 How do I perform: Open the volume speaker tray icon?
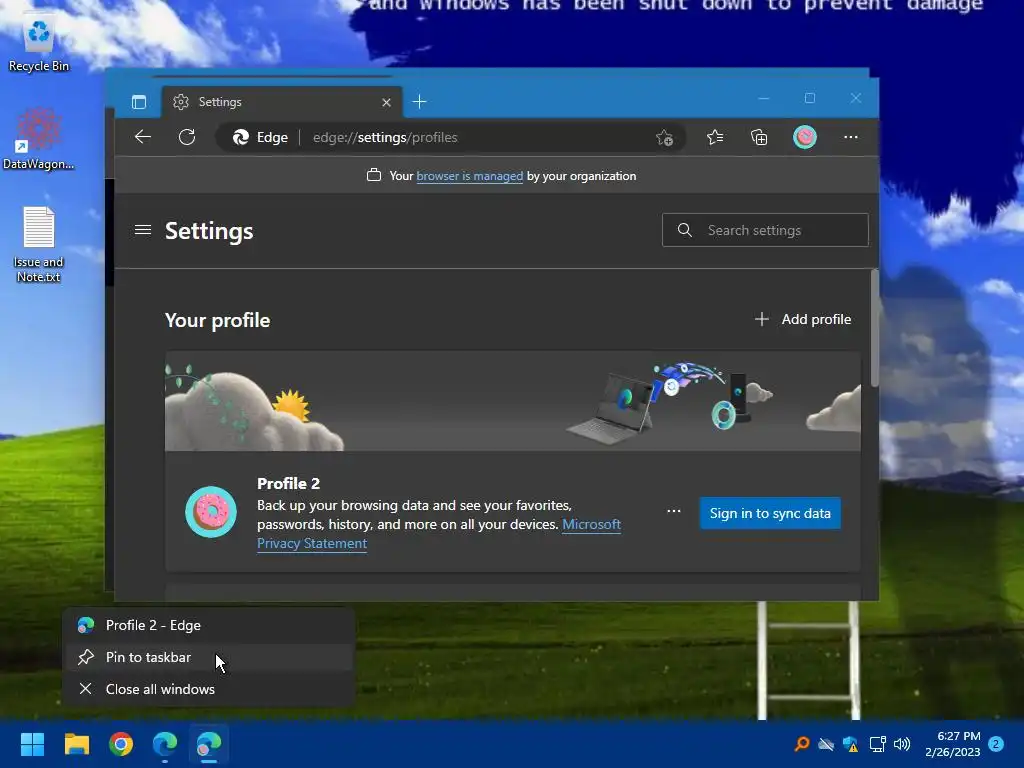(x=902, y=744)
